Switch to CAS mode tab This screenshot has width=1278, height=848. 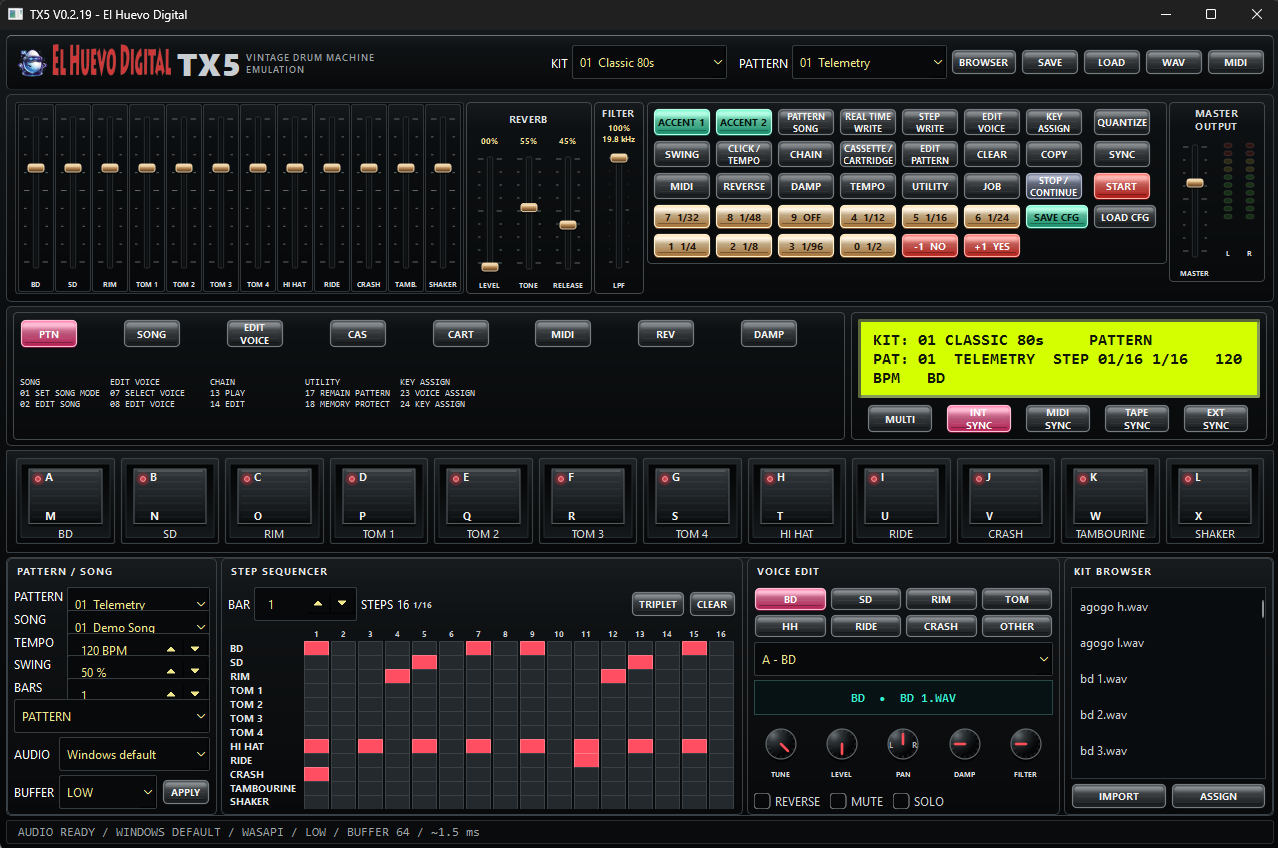tap(357, 334)
